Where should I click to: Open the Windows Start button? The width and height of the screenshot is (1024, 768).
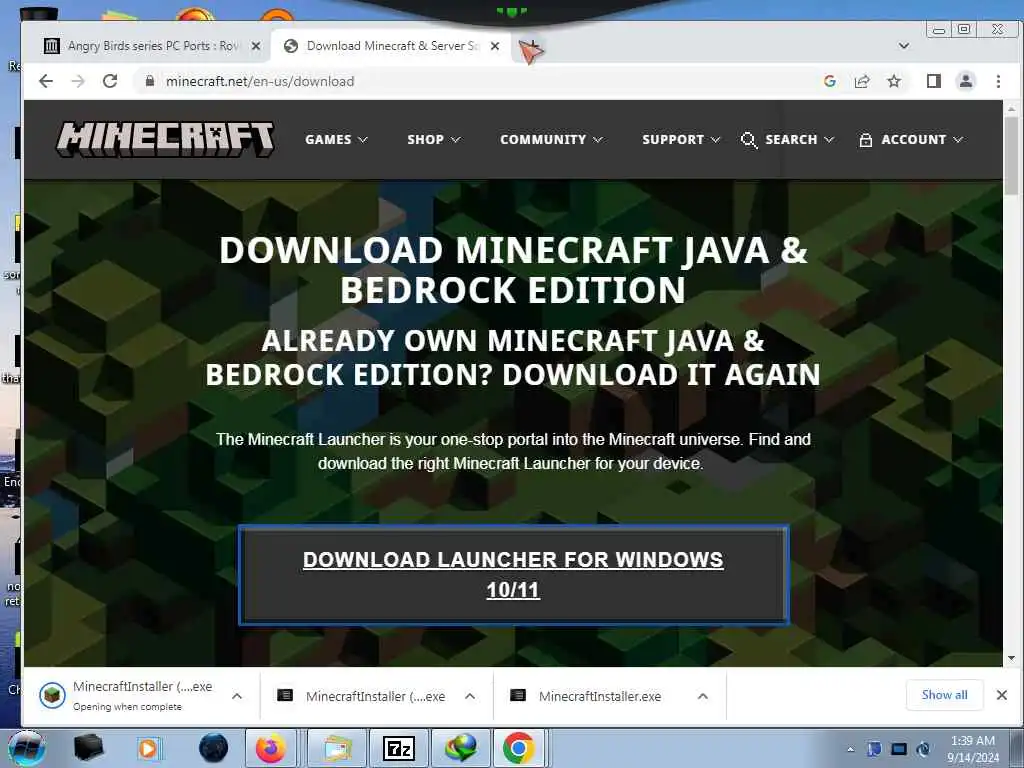(x=26, y=749)
